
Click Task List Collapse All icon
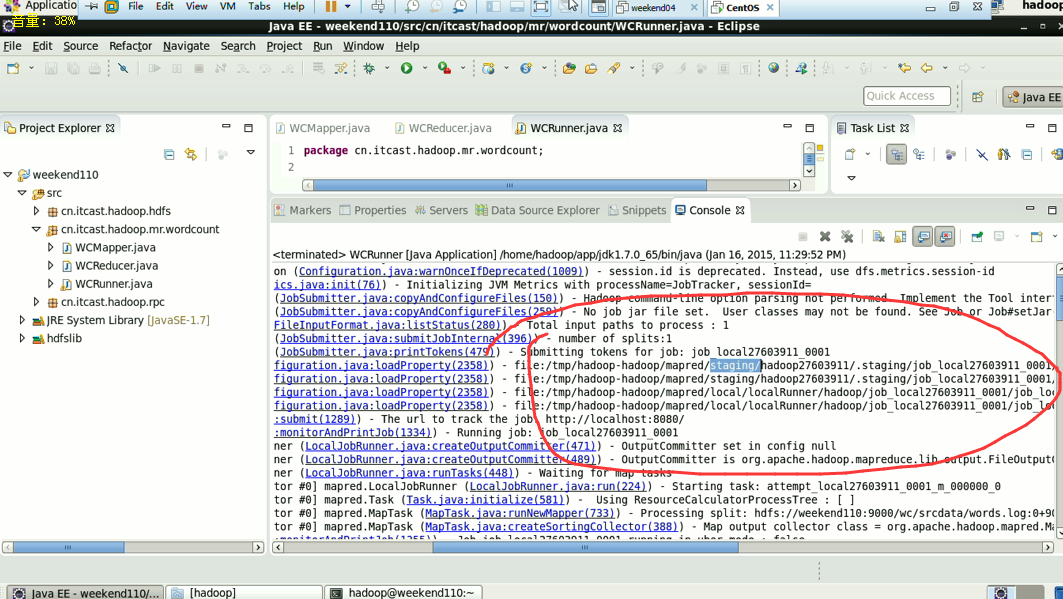[x=1027, y=154]
